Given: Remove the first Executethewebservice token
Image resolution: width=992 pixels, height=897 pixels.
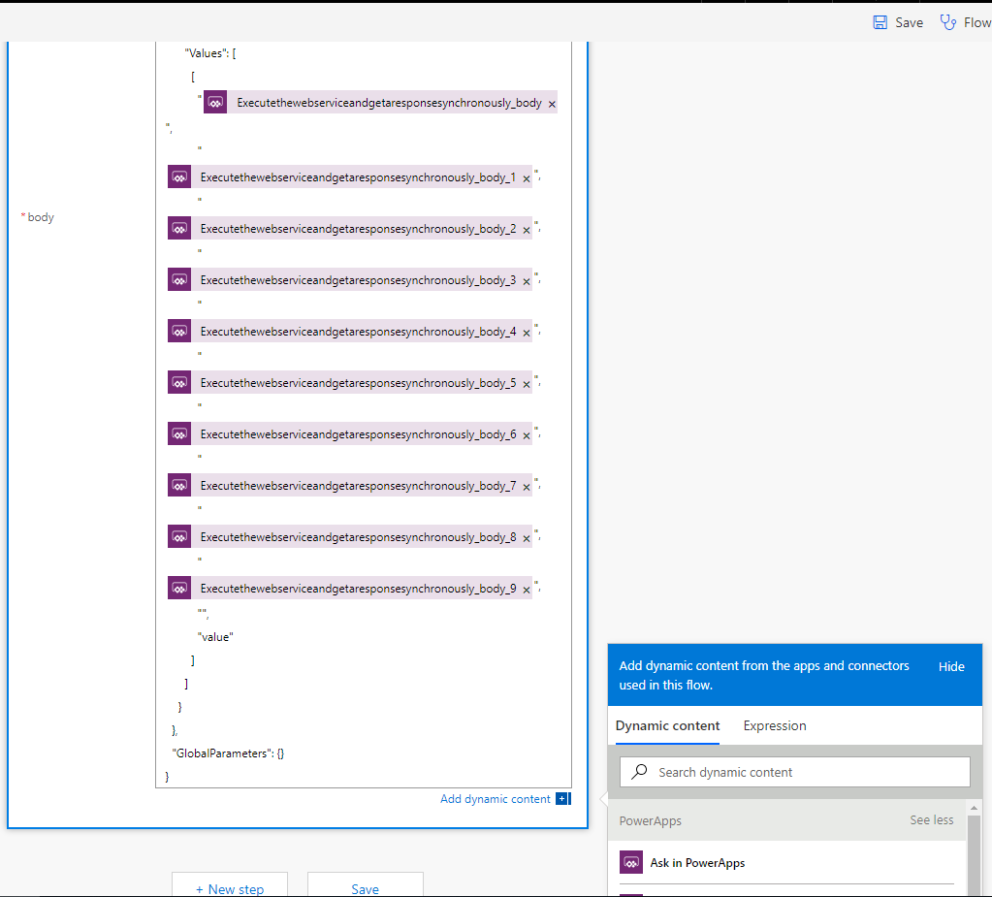Looking at the screenshot, I should click(x=551, y=102).
